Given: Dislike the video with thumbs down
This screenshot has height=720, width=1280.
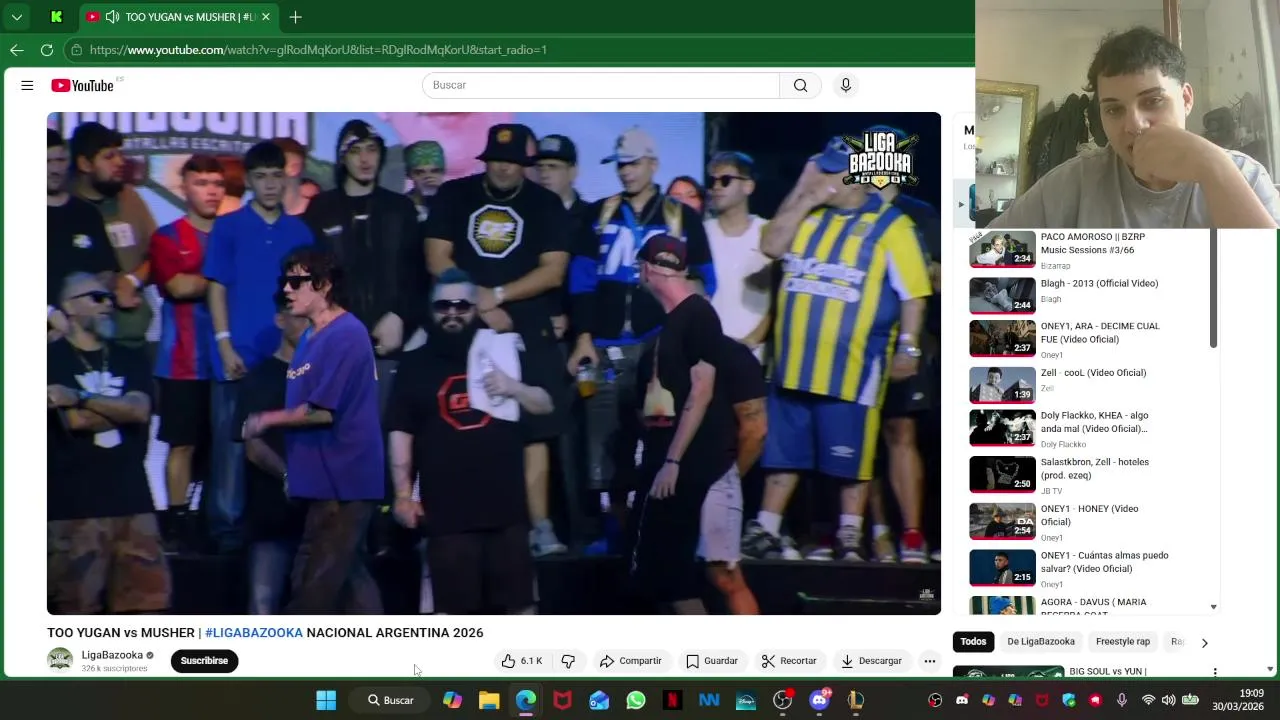Looking at the screenshot, I should tap(568, 661).
